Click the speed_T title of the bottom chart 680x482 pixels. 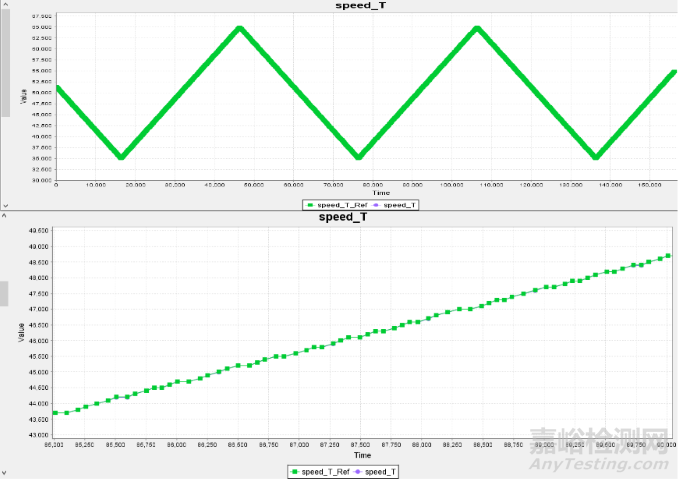[349, 217]
